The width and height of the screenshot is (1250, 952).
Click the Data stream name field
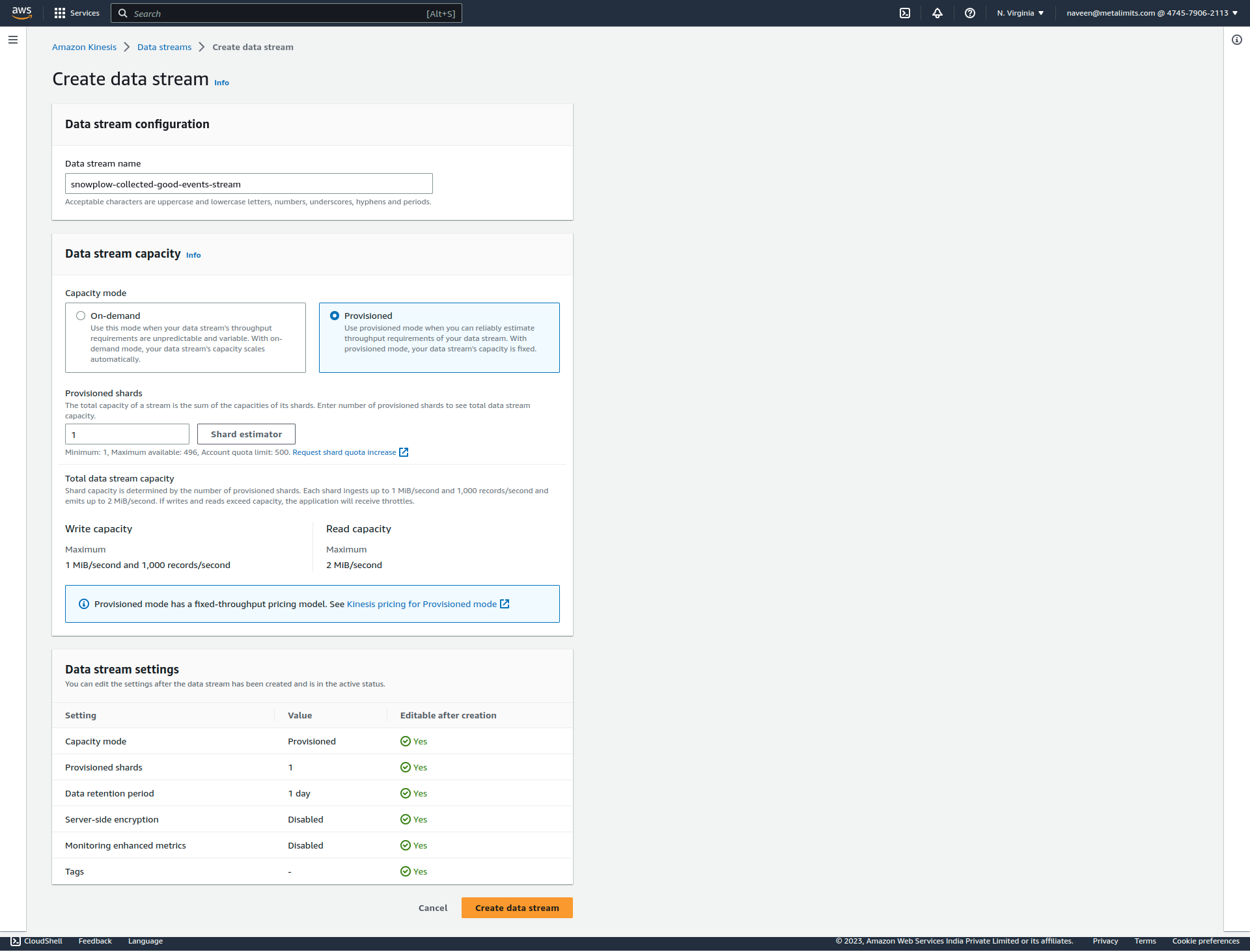[x=249, y=184]
